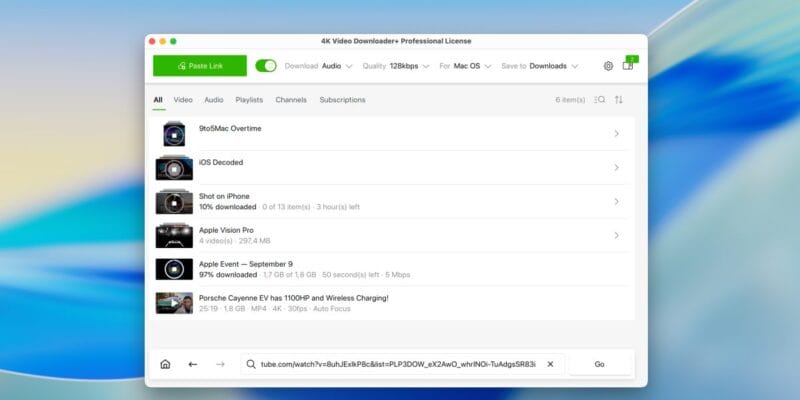
Task: Click the 9to5Mac Overtime thumbnail
Action: (174, 134)
